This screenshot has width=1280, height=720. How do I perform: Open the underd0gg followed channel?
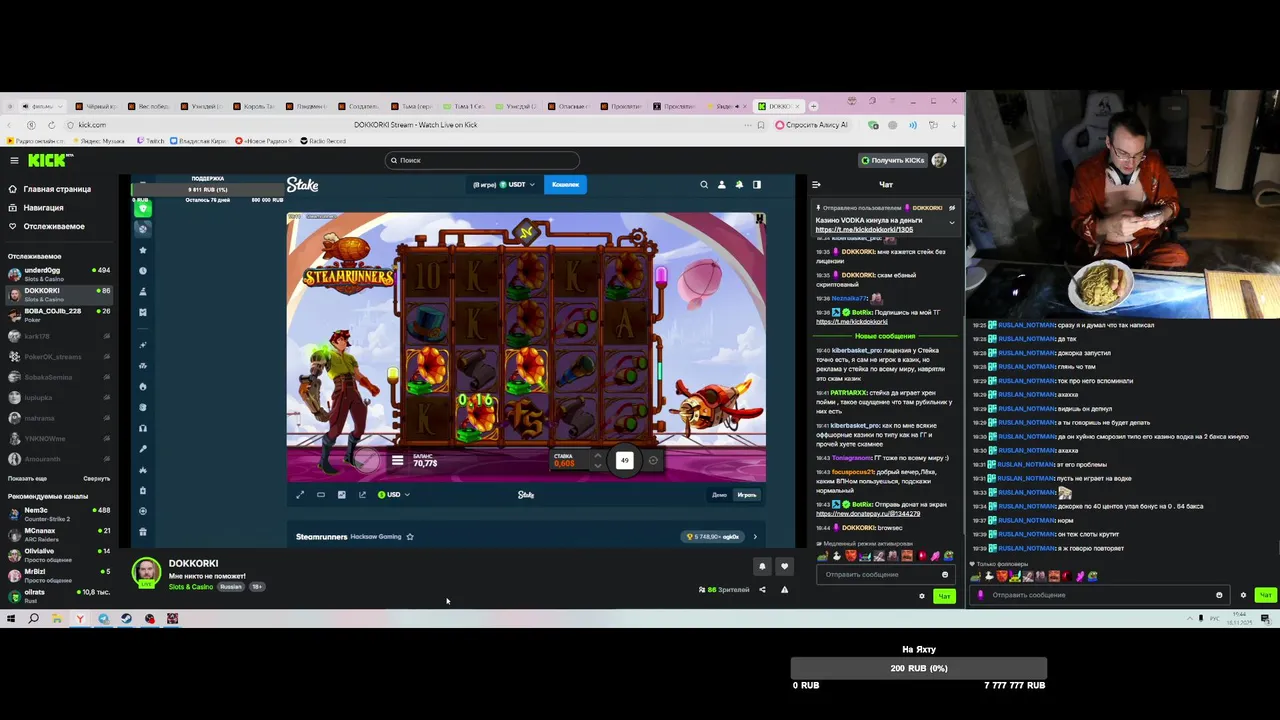tap(58, 273)
